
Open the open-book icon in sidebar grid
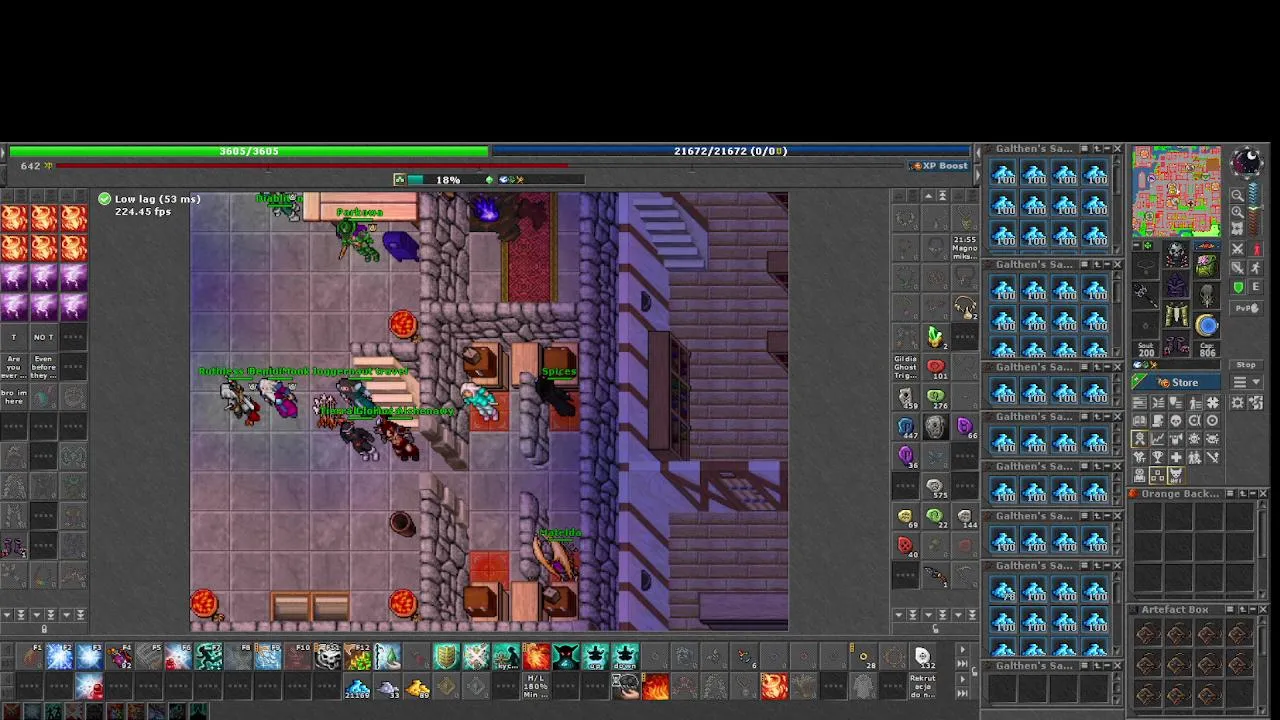1139,420
